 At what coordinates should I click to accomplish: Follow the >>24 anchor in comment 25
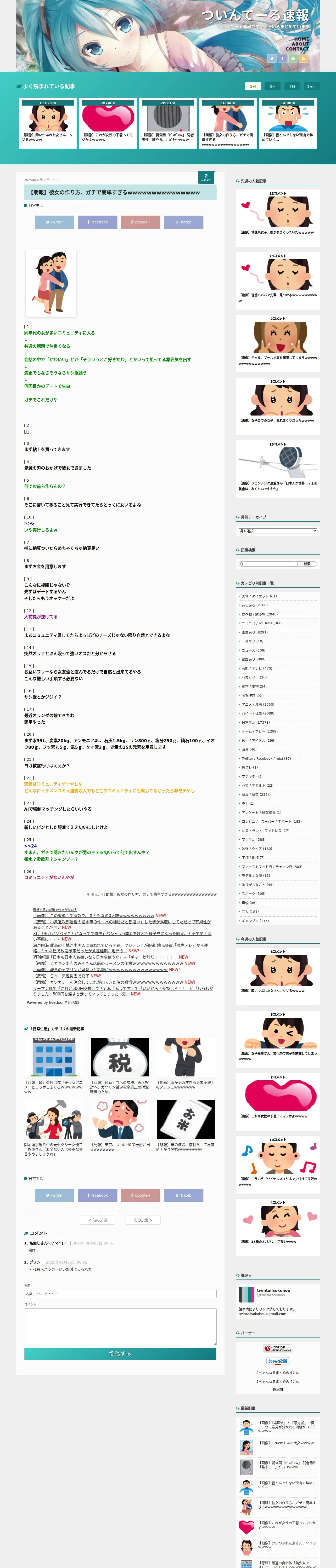[31, 846]
